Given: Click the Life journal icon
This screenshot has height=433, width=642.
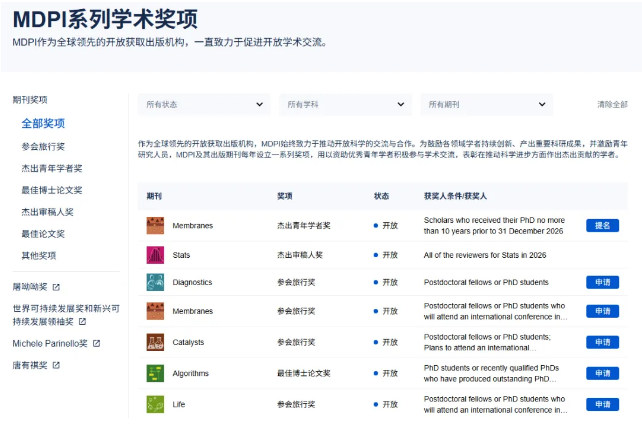Looking at the screenshot, I should click(155, 404).
